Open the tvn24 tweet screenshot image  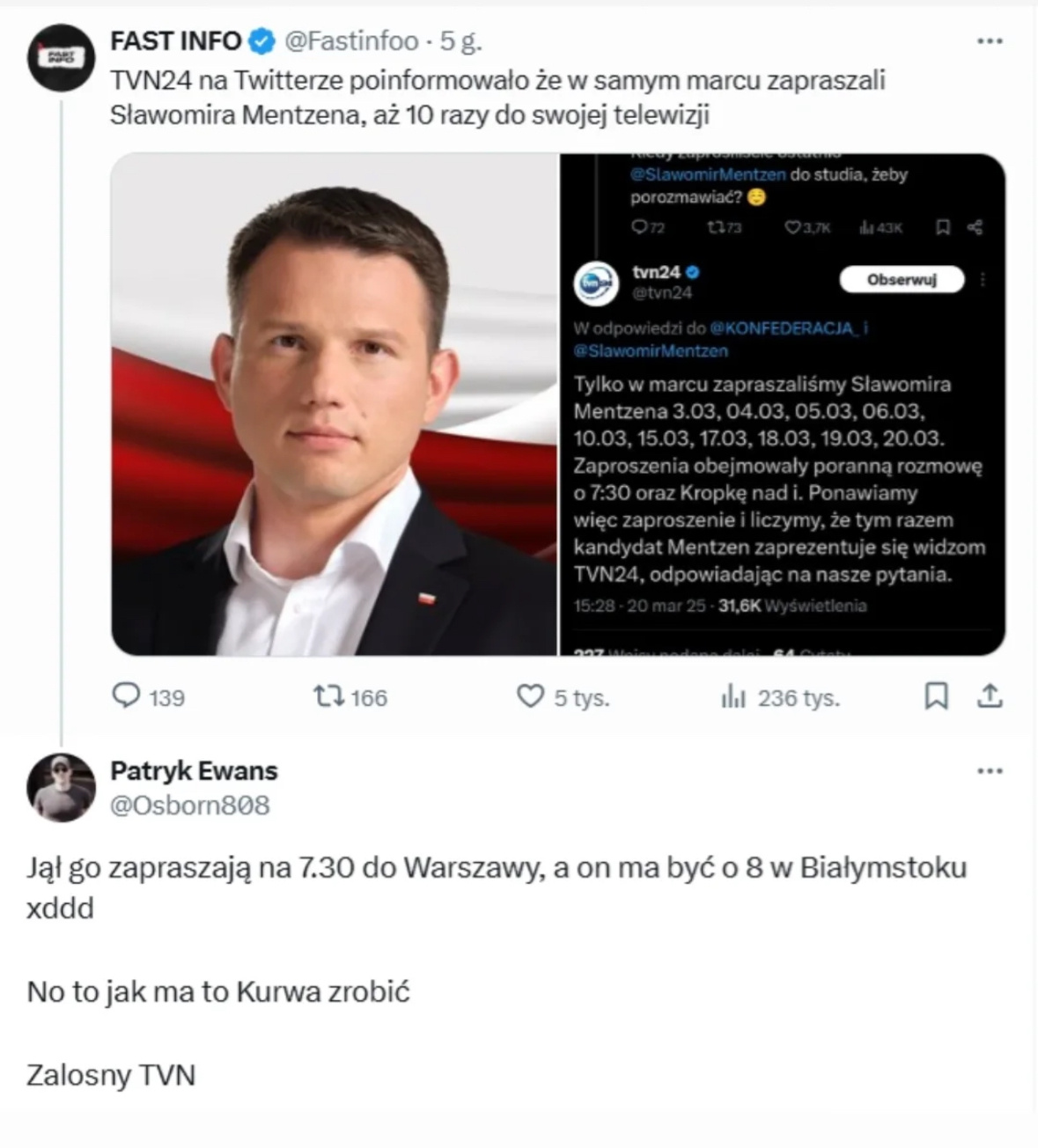[x=782, y=404]
